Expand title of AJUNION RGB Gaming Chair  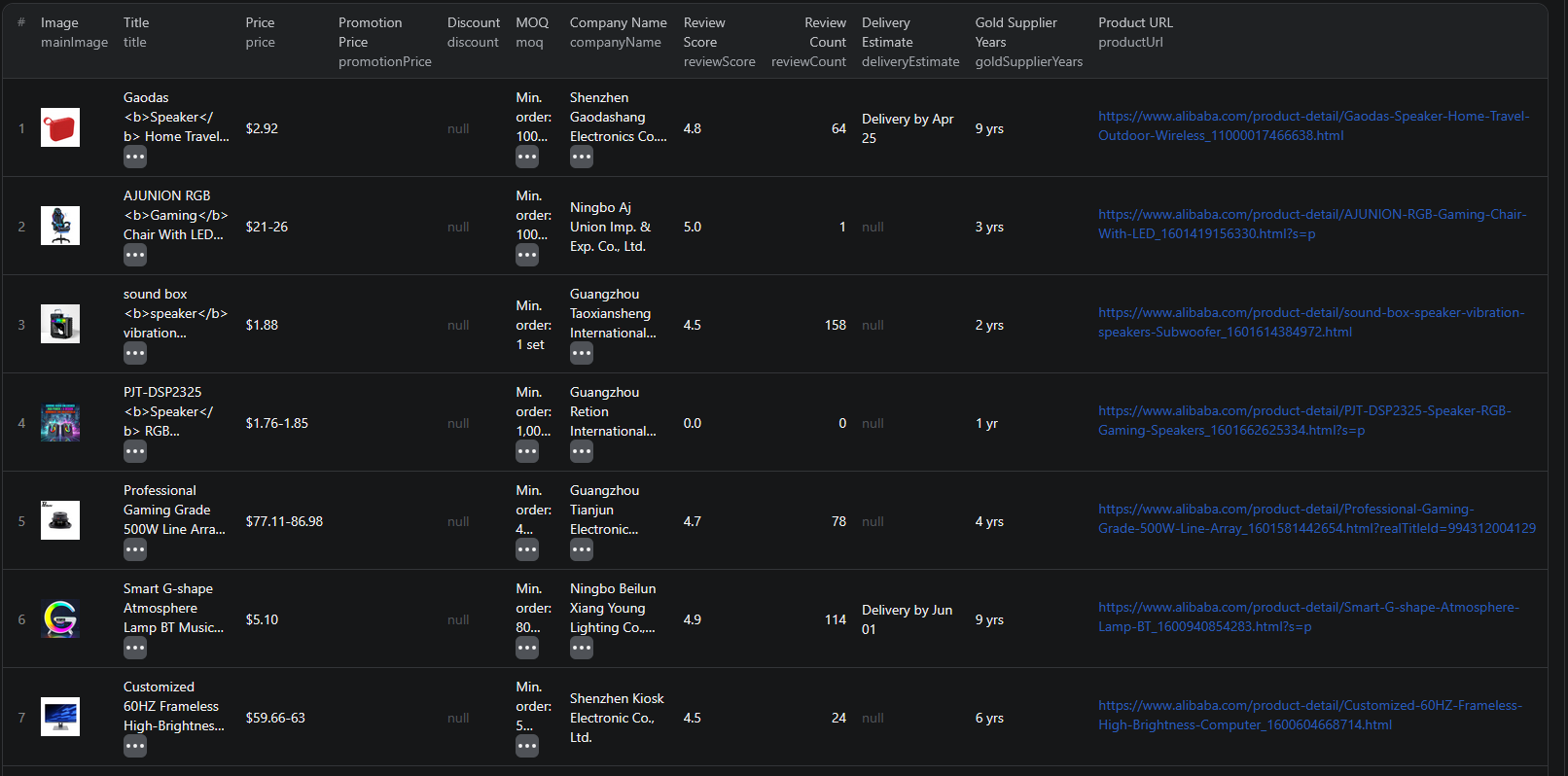click(x=135, y=255)
